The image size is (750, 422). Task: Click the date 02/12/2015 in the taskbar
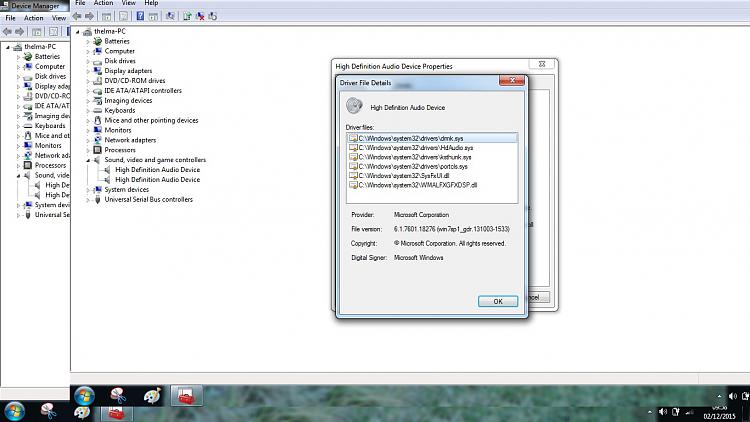pos(719,416)
